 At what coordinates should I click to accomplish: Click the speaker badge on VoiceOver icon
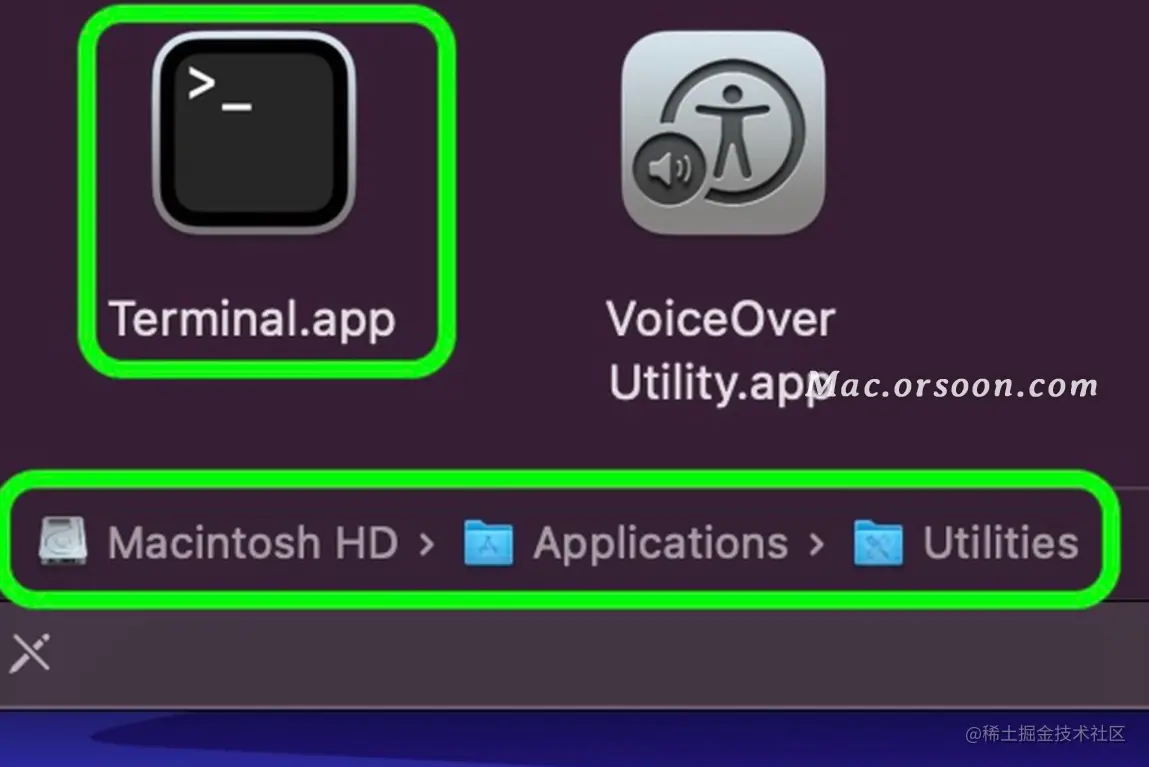point(668,169)
